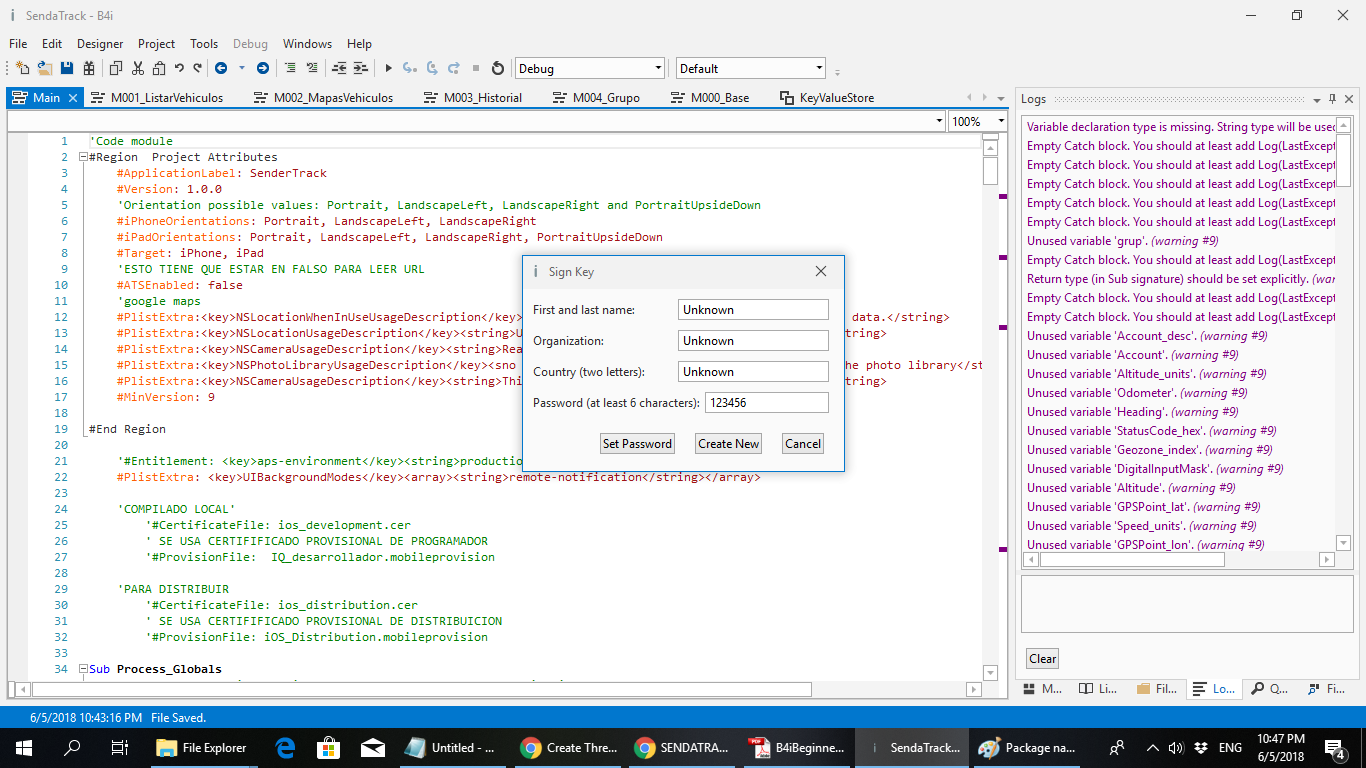
Task: Click the New file toolbar icon
Action: tap(22, 68)
